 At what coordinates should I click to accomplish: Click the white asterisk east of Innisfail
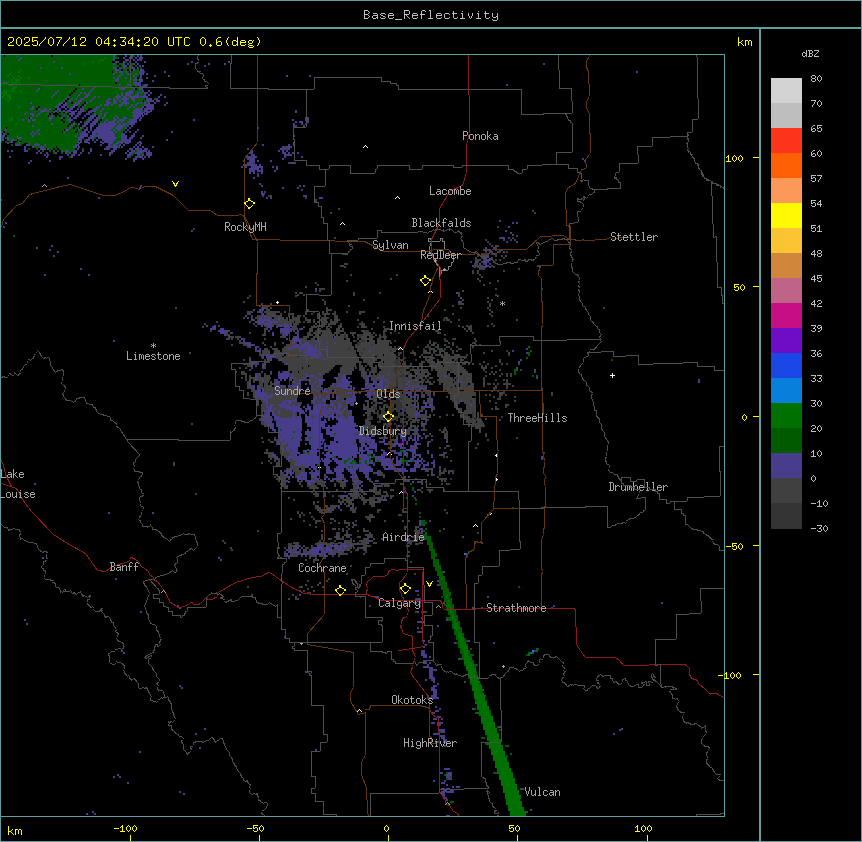[x=502, y=303]
